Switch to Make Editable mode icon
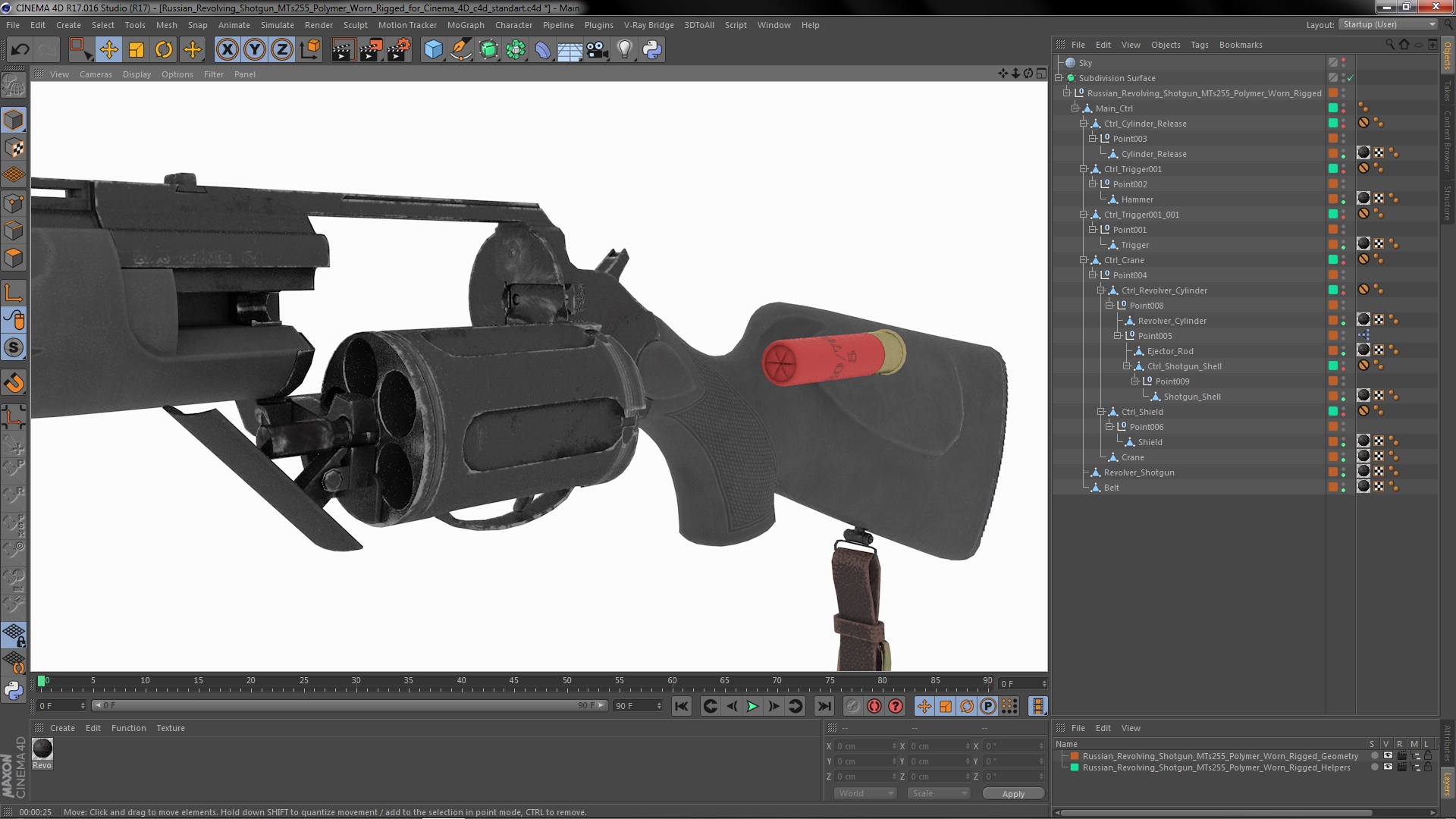Image resolution: width=1456 pixels, height=819 pixels. 14,85
